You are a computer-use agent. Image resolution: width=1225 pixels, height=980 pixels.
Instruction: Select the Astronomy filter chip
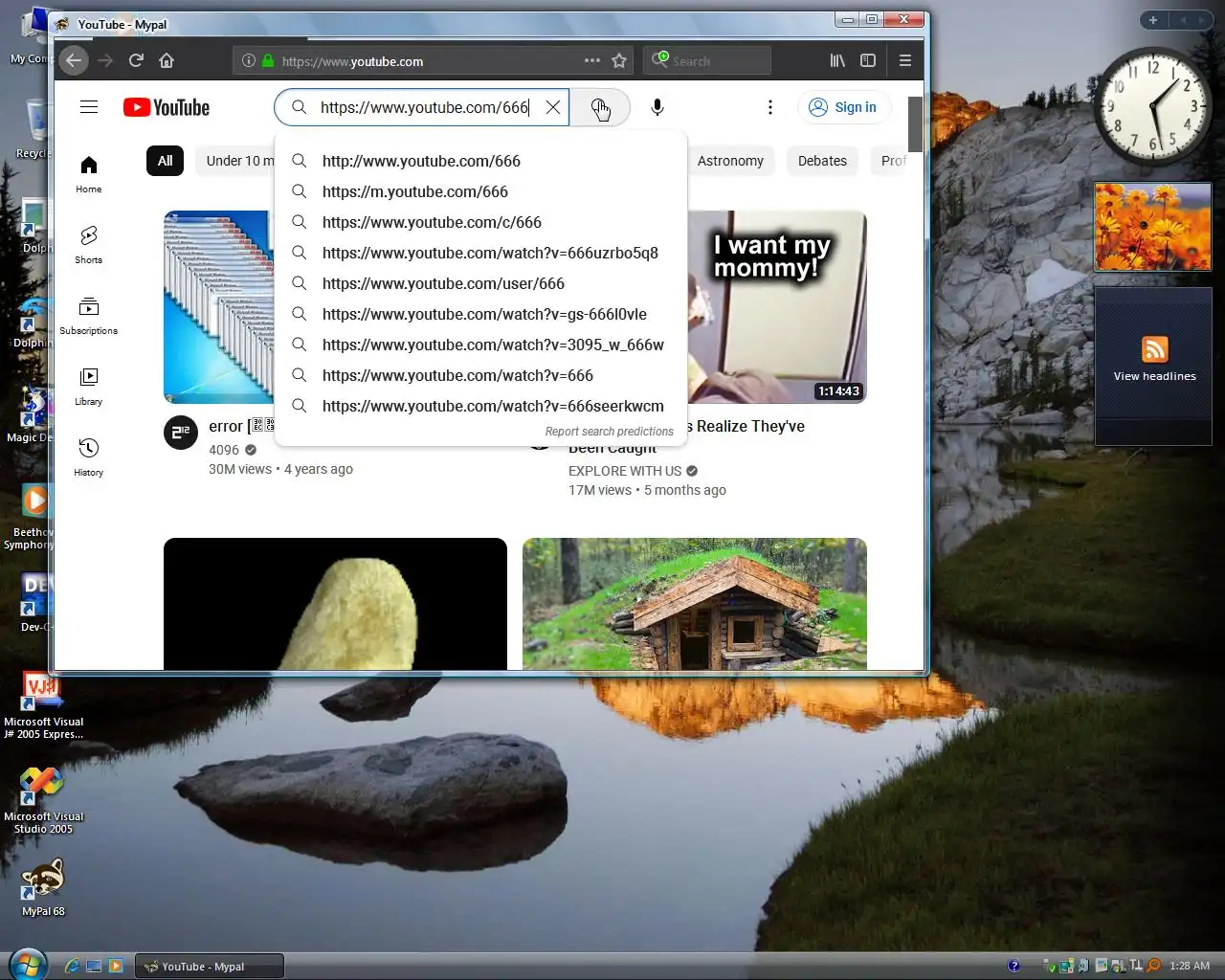730,161
